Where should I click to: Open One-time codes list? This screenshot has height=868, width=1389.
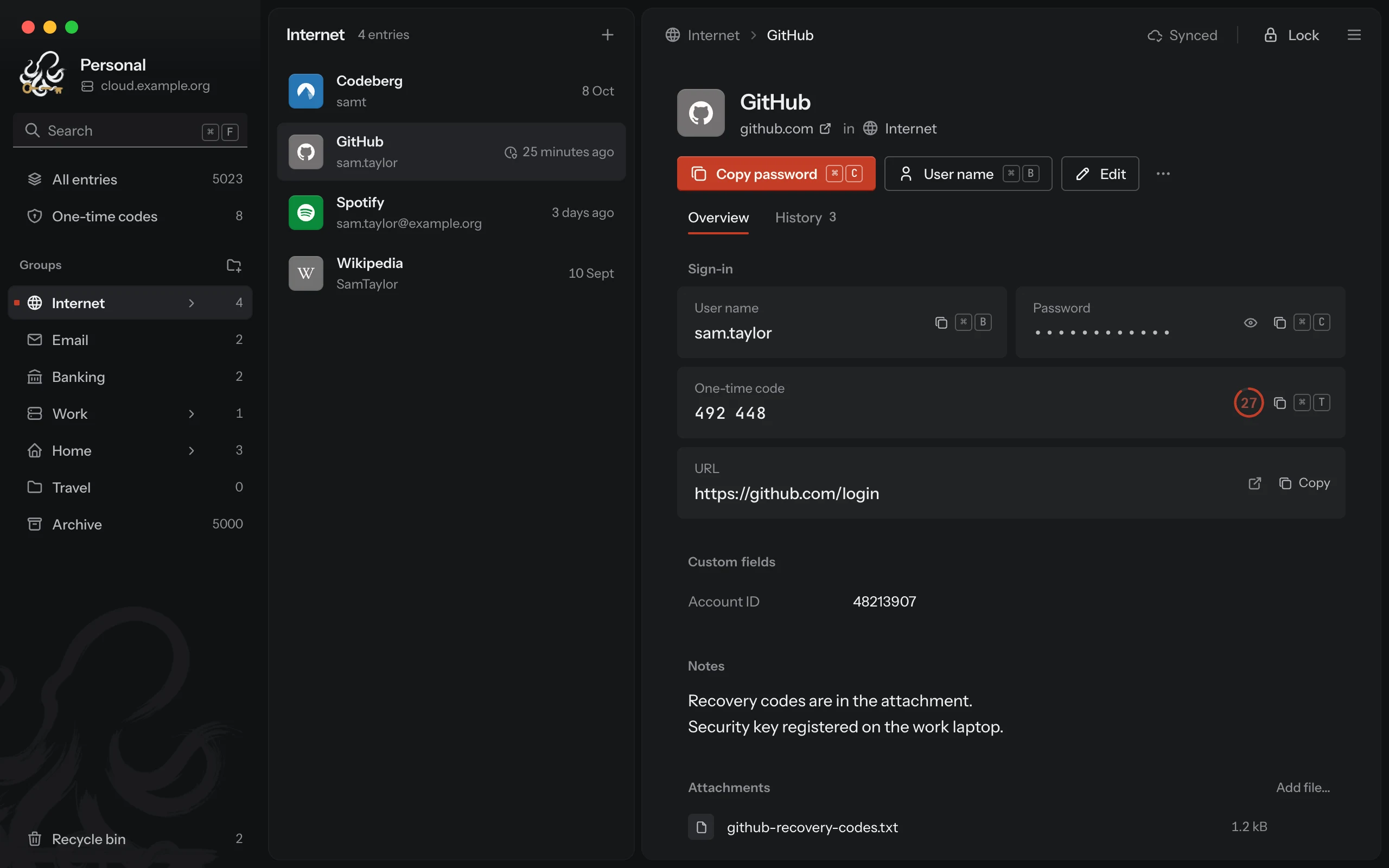coord(130,216)
